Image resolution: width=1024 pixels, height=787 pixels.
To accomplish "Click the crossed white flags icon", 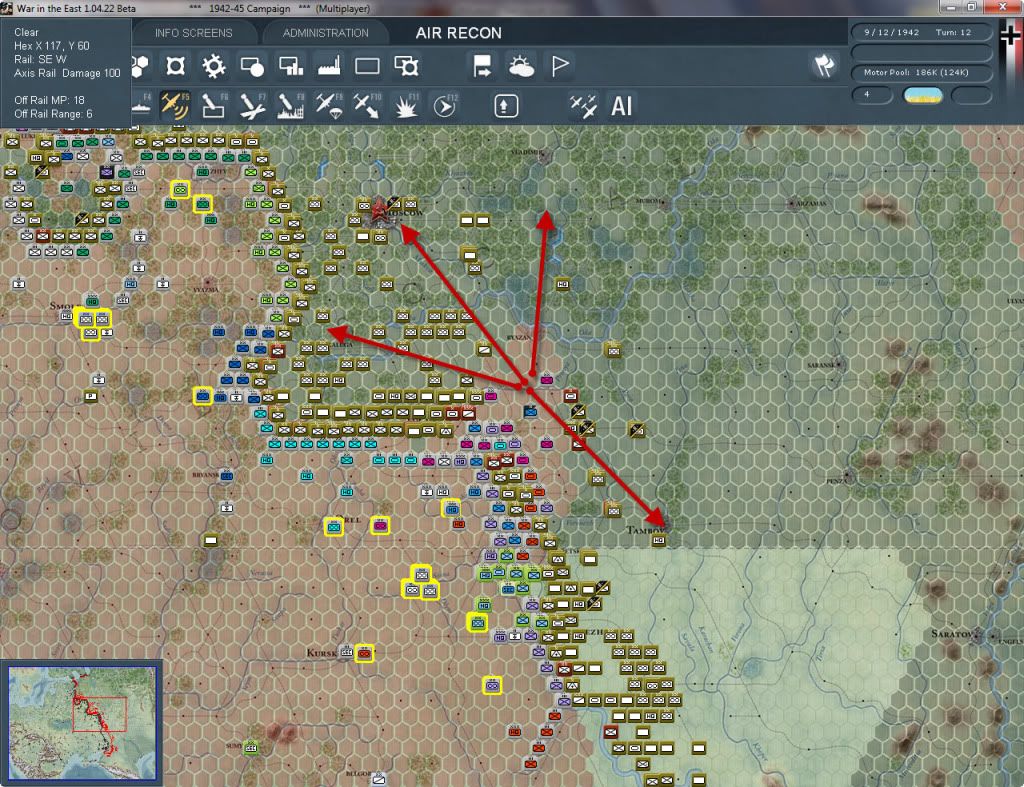I will [x=824, y=65].
